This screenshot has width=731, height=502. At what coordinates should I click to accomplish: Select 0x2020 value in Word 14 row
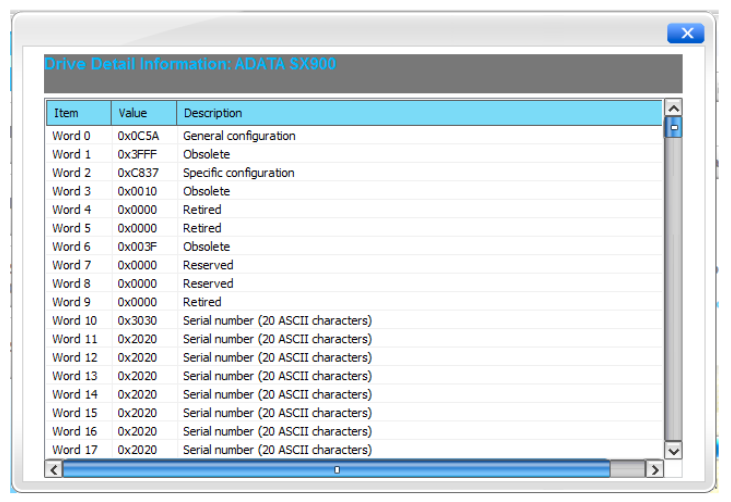[137, 394]
